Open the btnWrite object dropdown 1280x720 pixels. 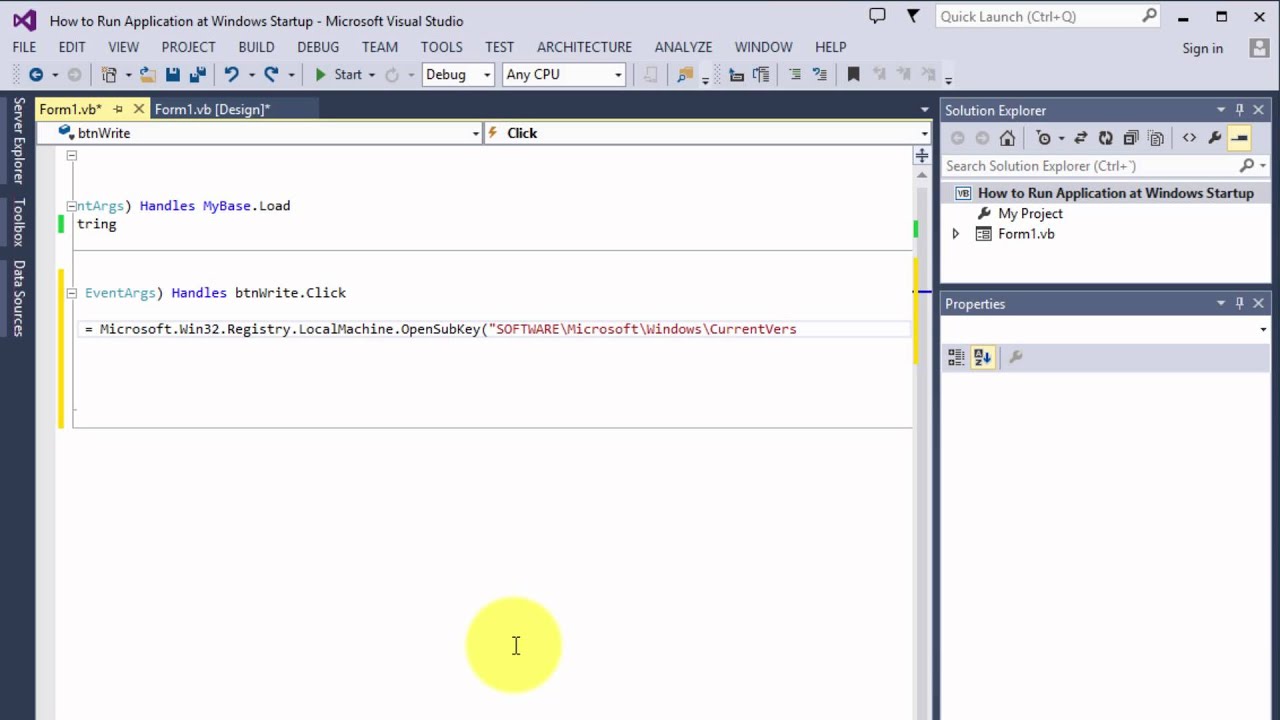pos(476,133)
